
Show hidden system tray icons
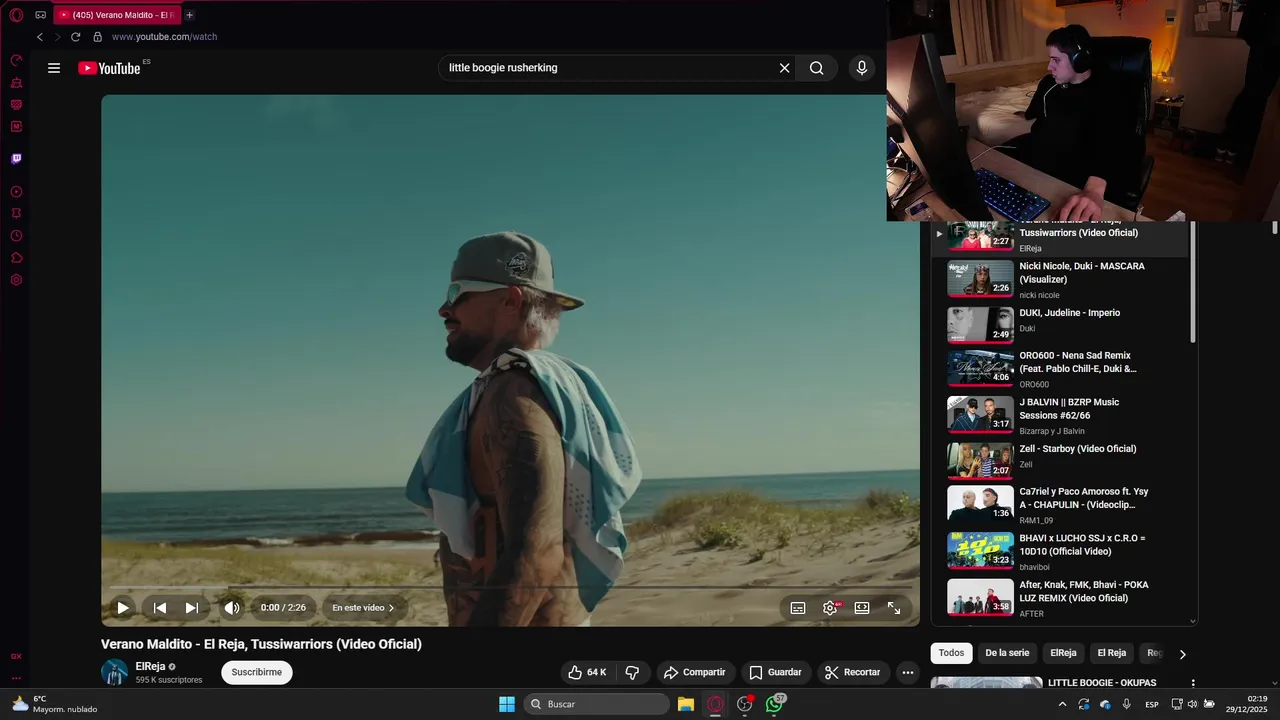1062,704
